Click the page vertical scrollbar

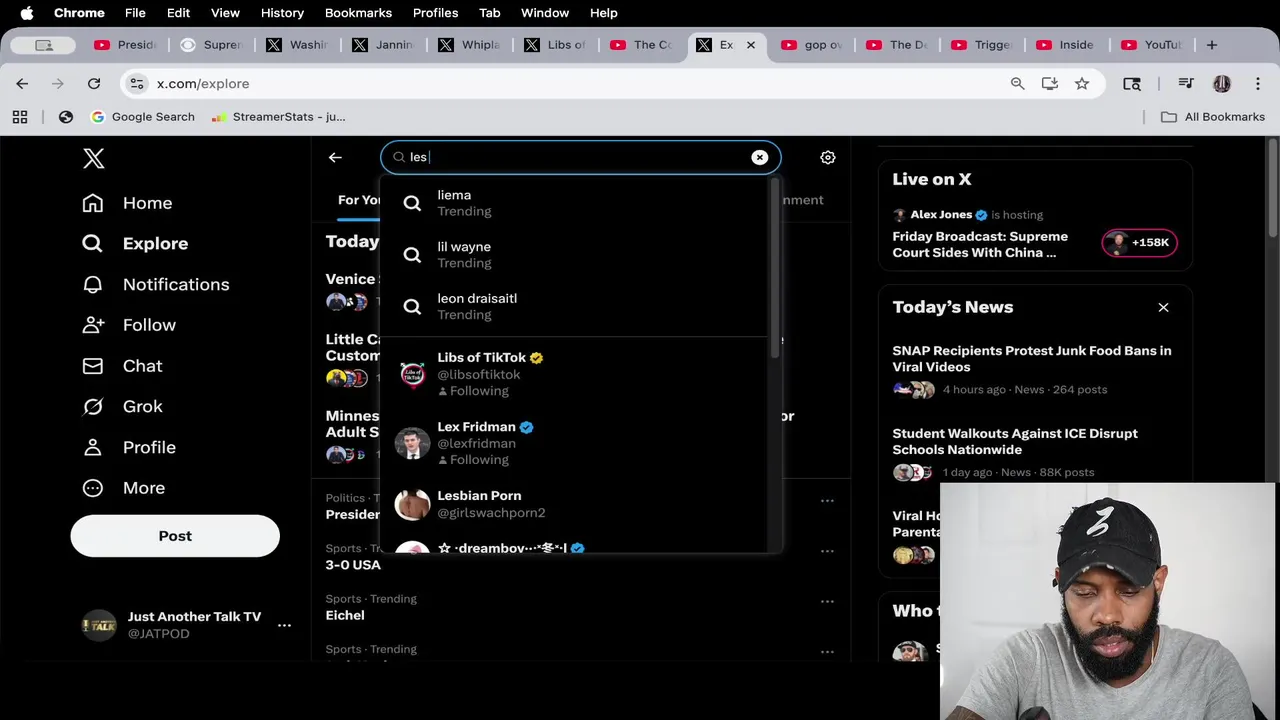pyautogui.click(x=1272, y=190)
